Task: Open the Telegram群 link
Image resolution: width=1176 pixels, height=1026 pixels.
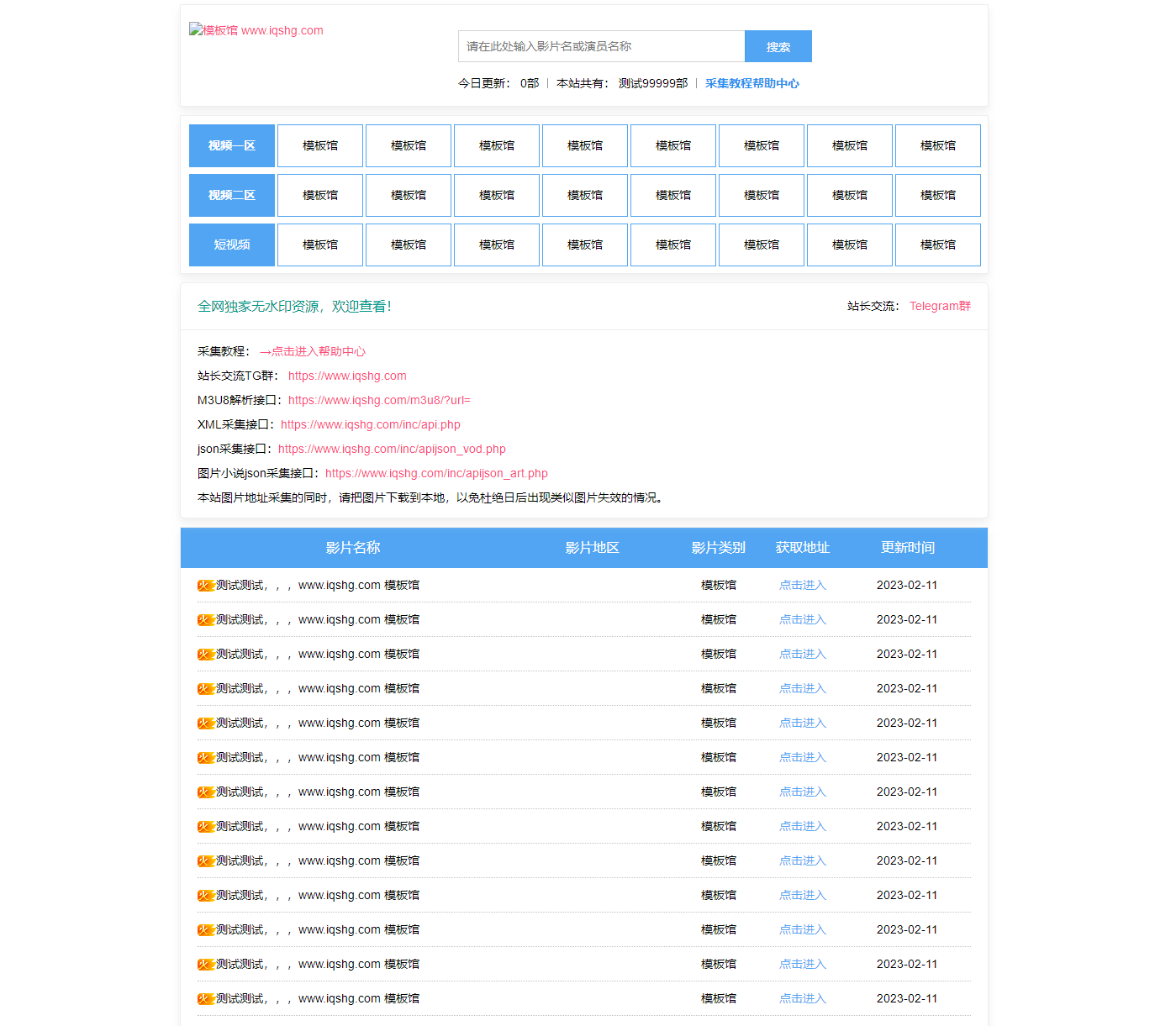Action: (x=940, y=306)
